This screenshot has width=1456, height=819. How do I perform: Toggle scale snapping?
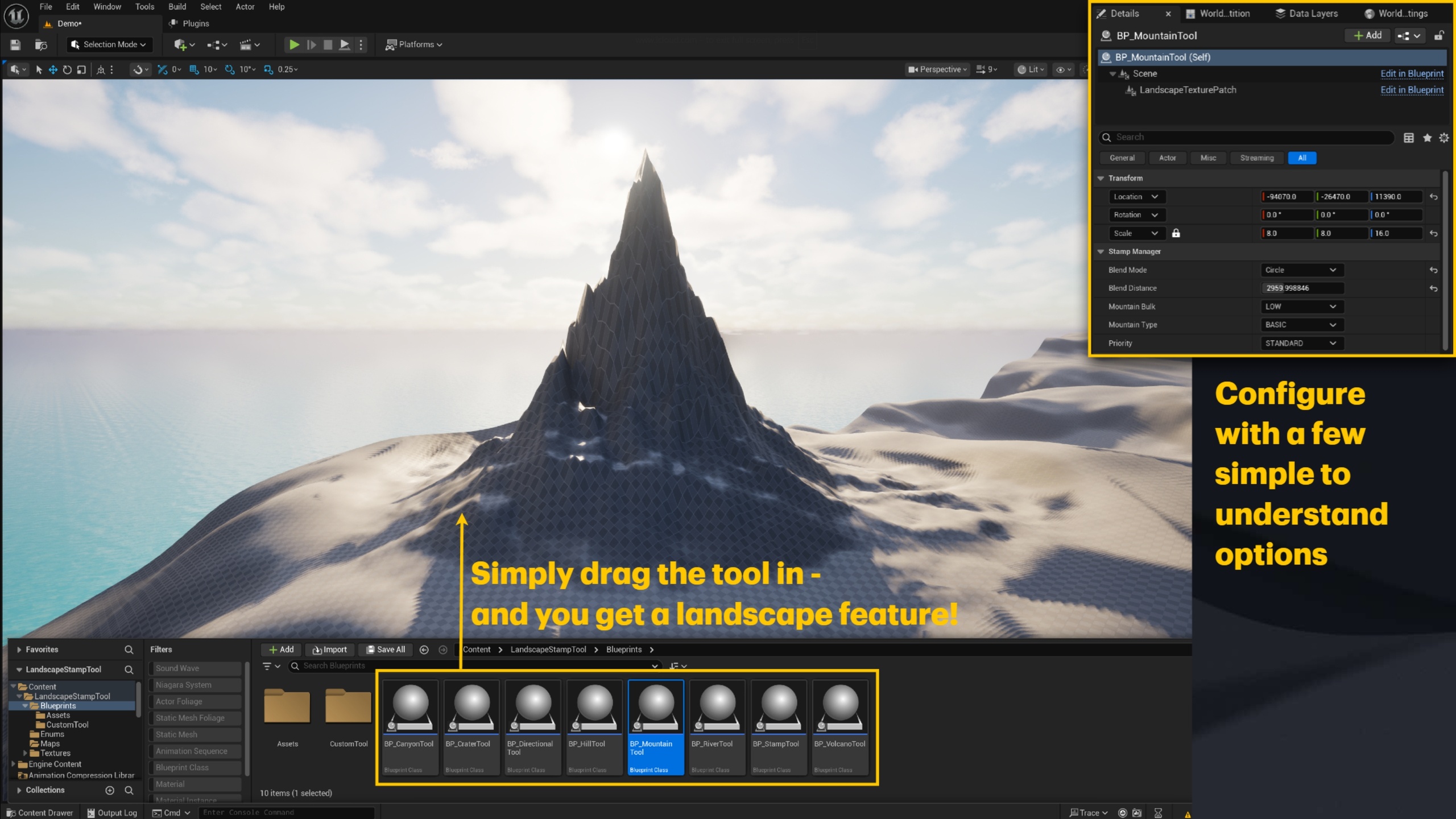pyautogui.click(x=268, y=69)
